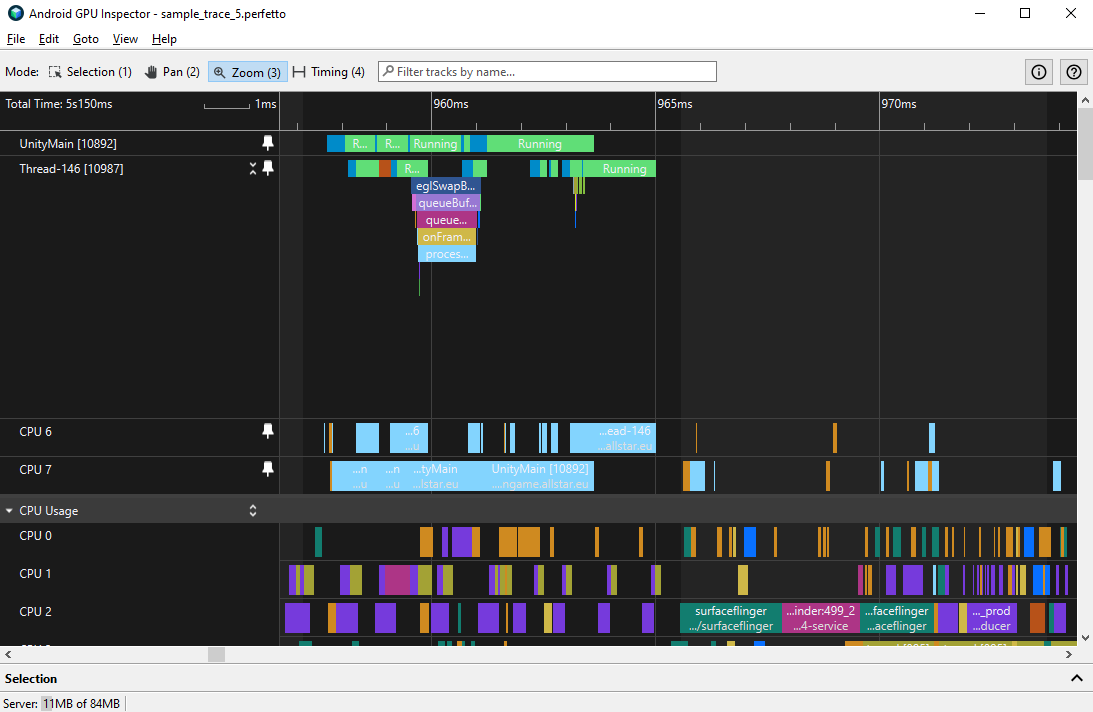Viewport: 1093px width, 712px height.
Task: Toggle the pin on CPU 6 track
Action: [x=267, y=431]
